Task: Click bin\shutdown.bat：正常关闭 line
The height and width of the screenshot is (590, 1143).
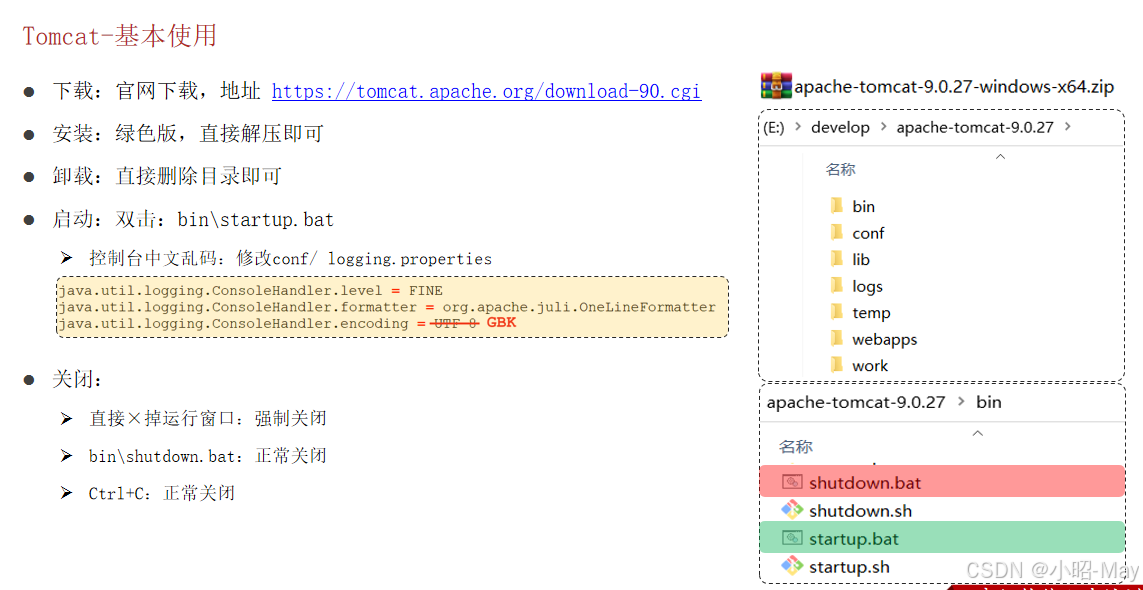Action: (208, 457)
